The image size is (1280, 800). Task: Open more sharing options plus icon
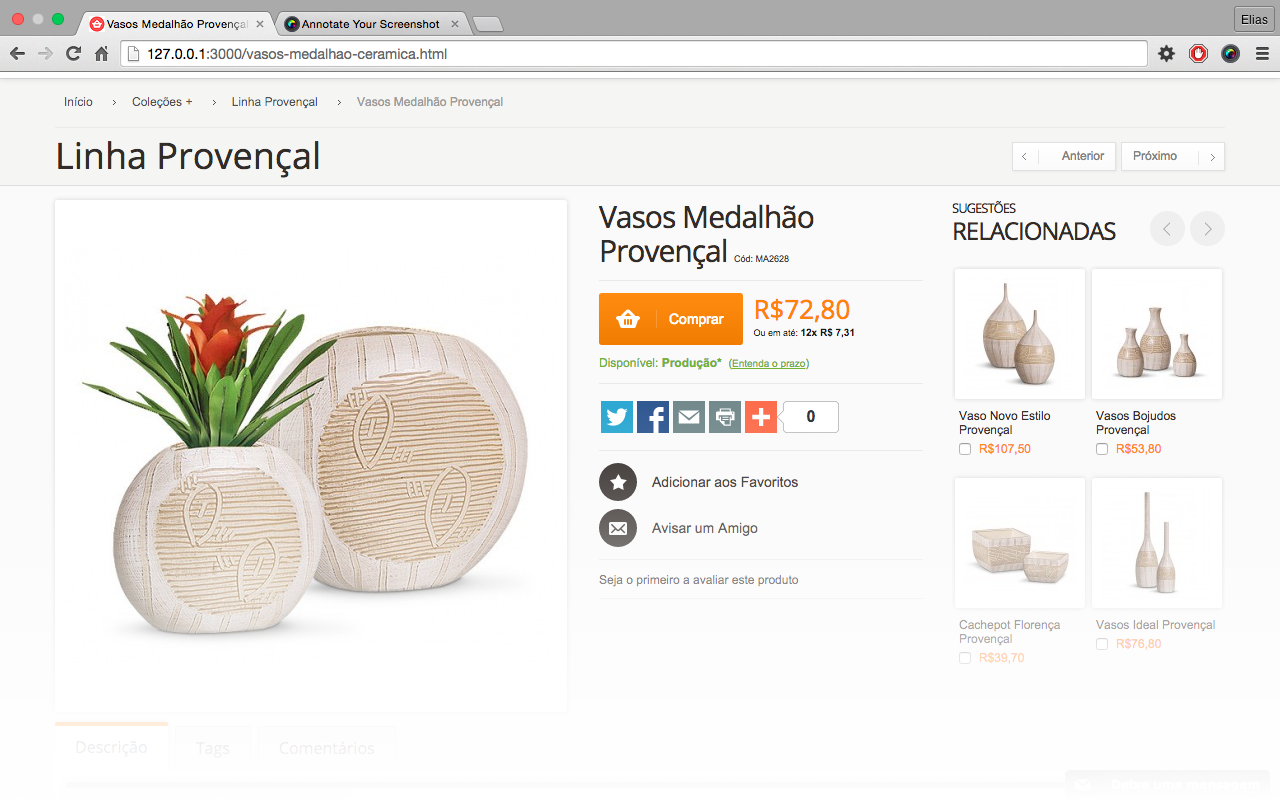(x=761, y=417)
